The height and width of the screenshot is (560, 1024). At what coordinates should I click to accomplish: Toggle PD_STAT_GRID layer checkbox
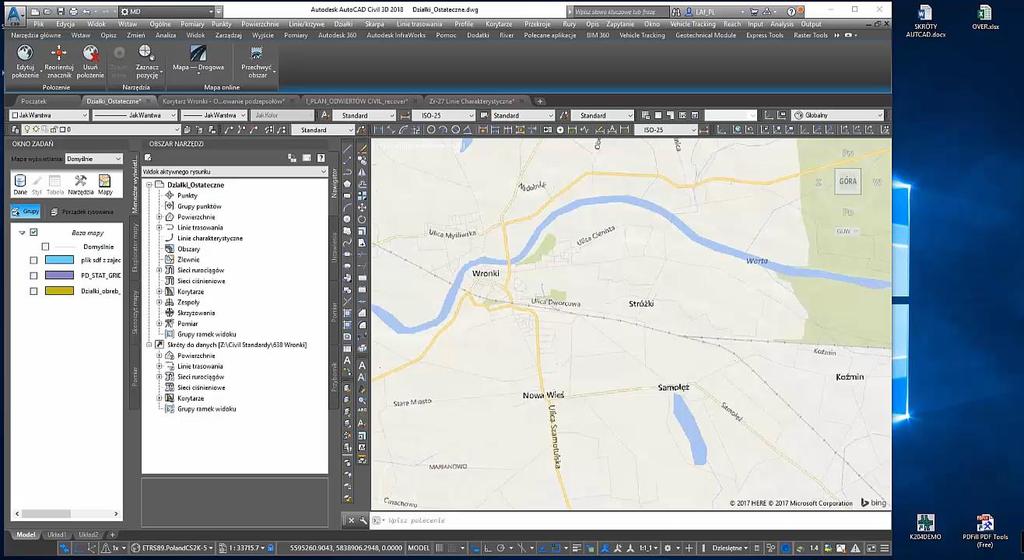(x=34, y=275)
